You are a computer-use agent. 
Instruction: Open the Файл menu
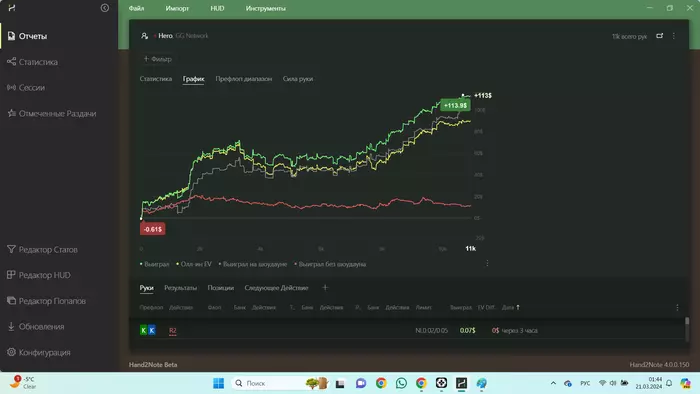click(x=137, y=8)
